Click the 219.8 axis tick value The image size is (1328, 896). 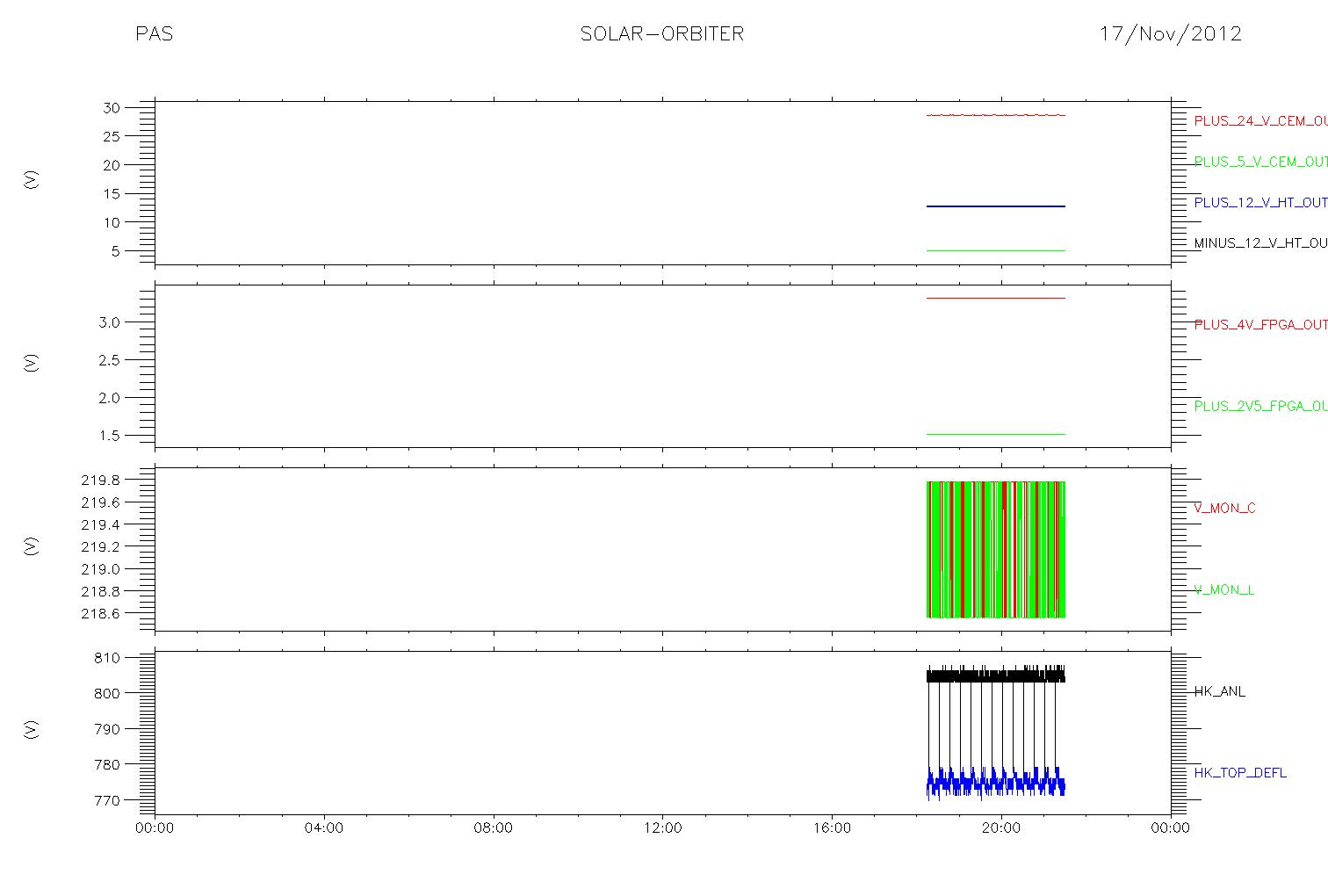(101, 481)
